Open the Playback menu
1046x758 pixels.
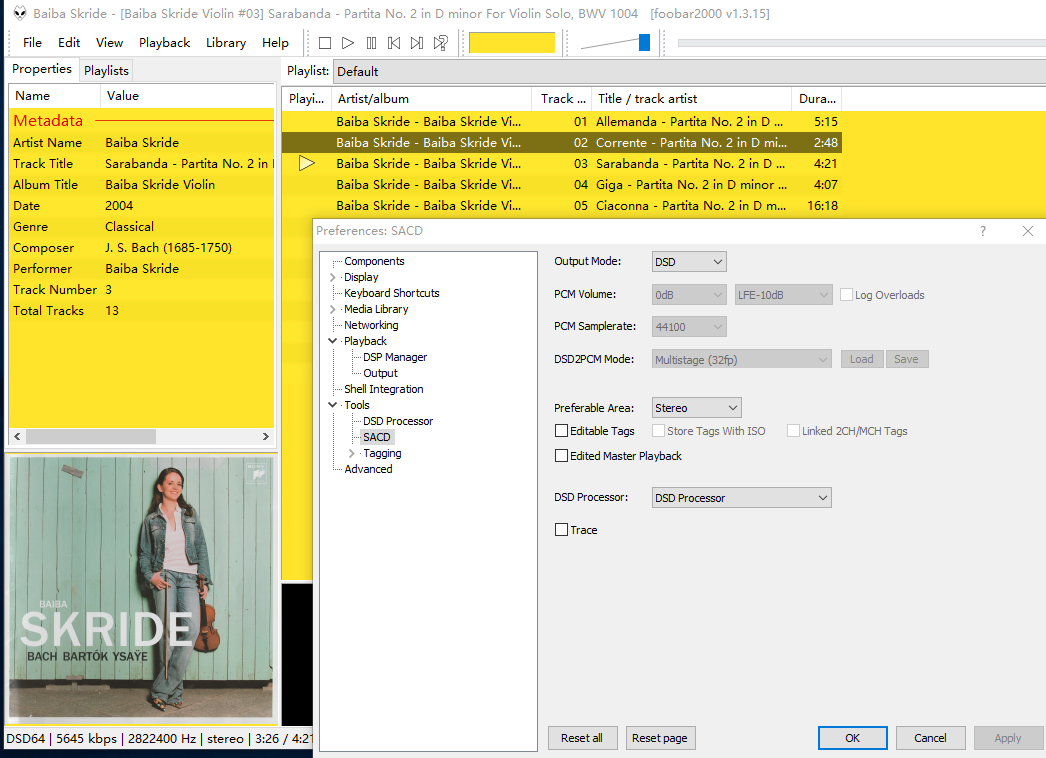(164, 43)
